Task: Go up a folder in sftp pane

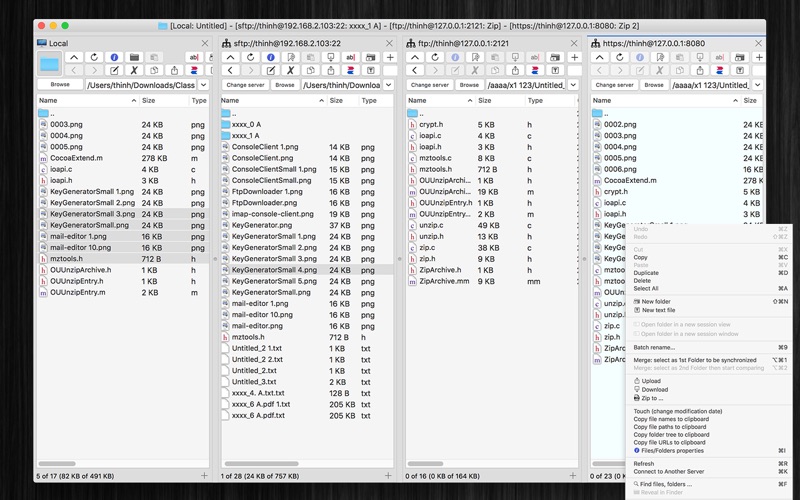Action: point(231,57)
